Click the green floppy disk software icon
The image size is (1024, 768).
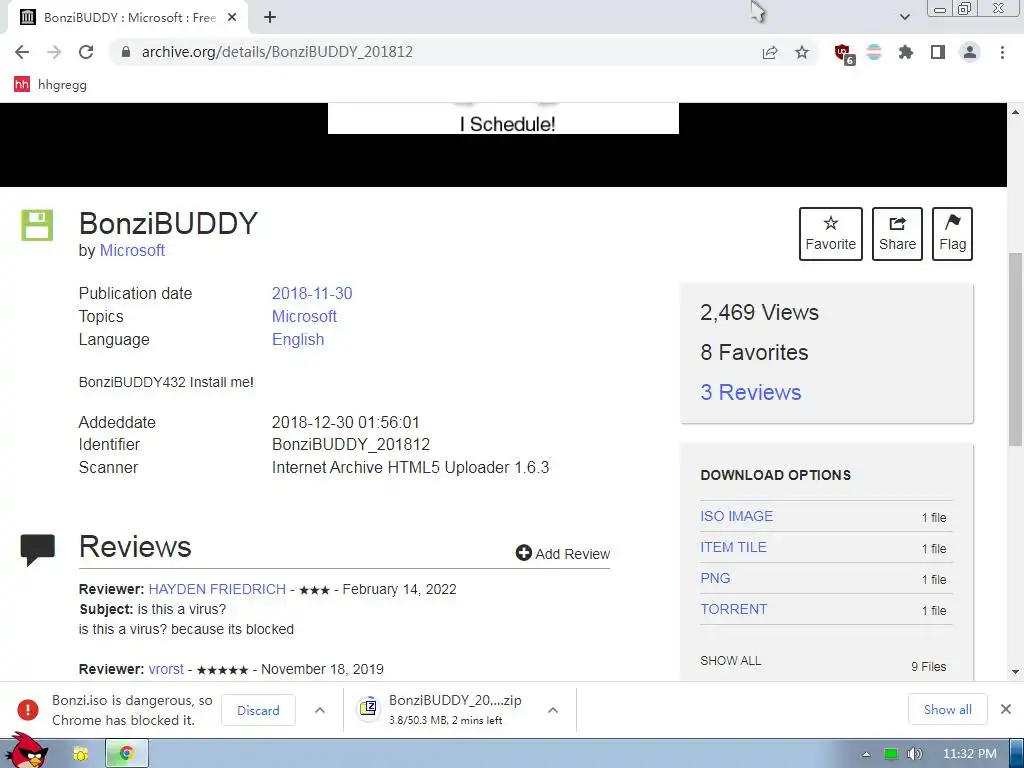click(x=37, y=225)
